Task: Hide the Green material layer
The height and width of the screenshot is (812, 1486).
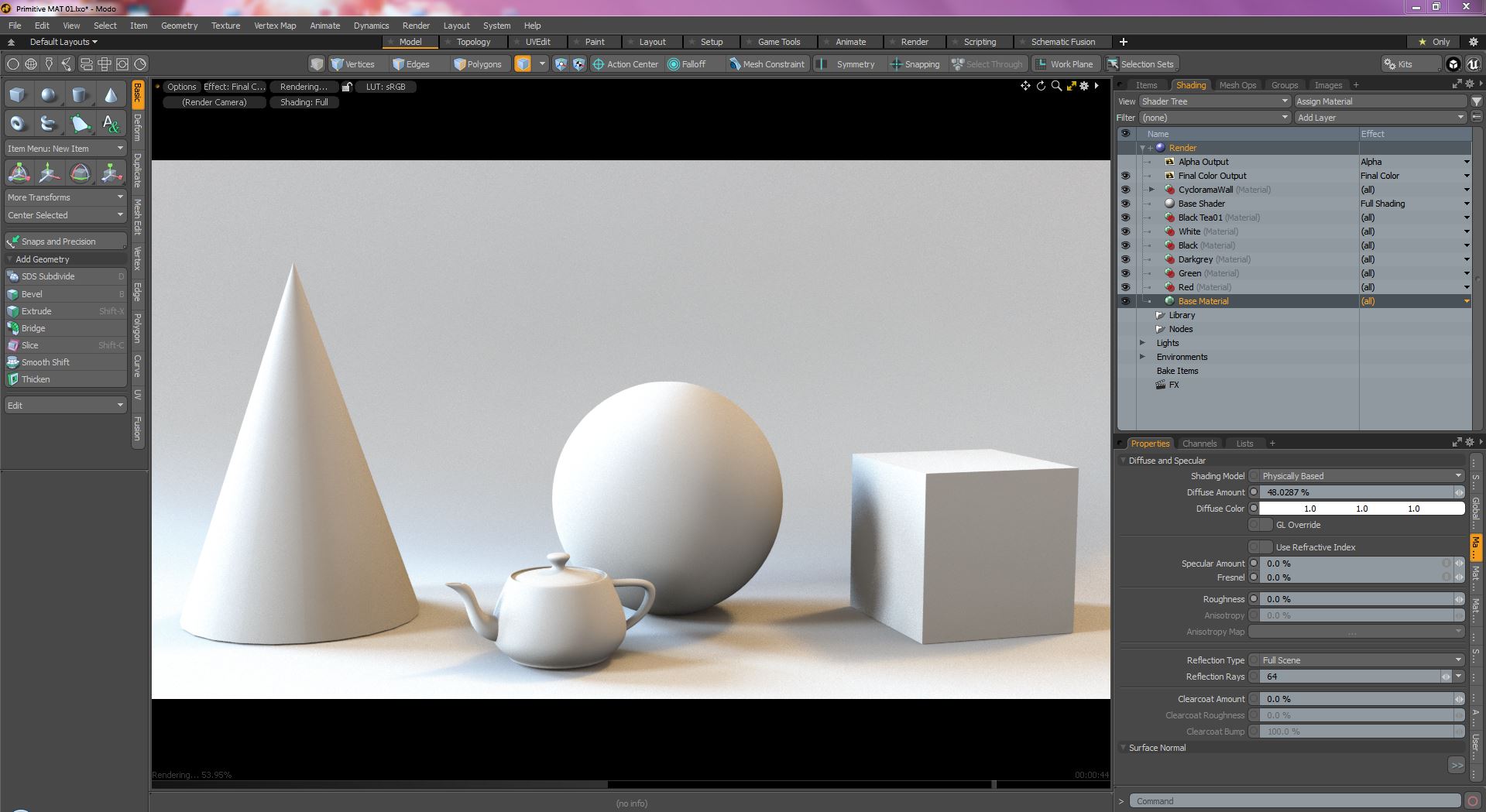Action: point(1125,273)
